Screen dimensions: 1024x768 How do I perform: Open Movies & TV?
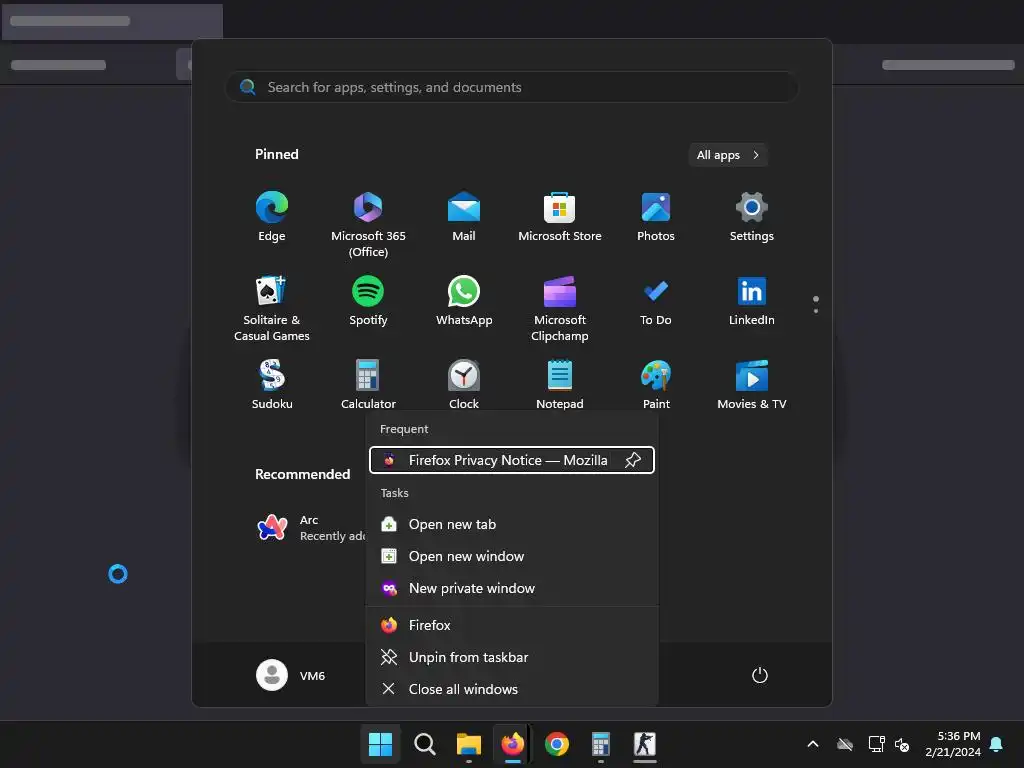(x=752, y=385)
